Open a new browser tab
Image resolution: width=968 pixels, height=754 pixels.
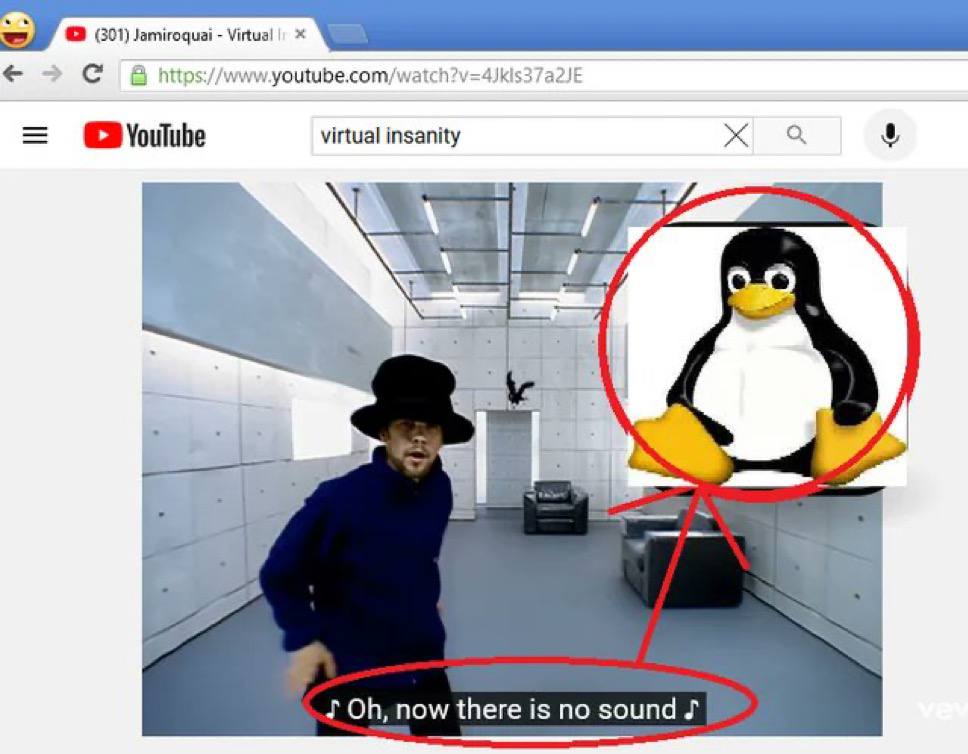coord(347,35)
